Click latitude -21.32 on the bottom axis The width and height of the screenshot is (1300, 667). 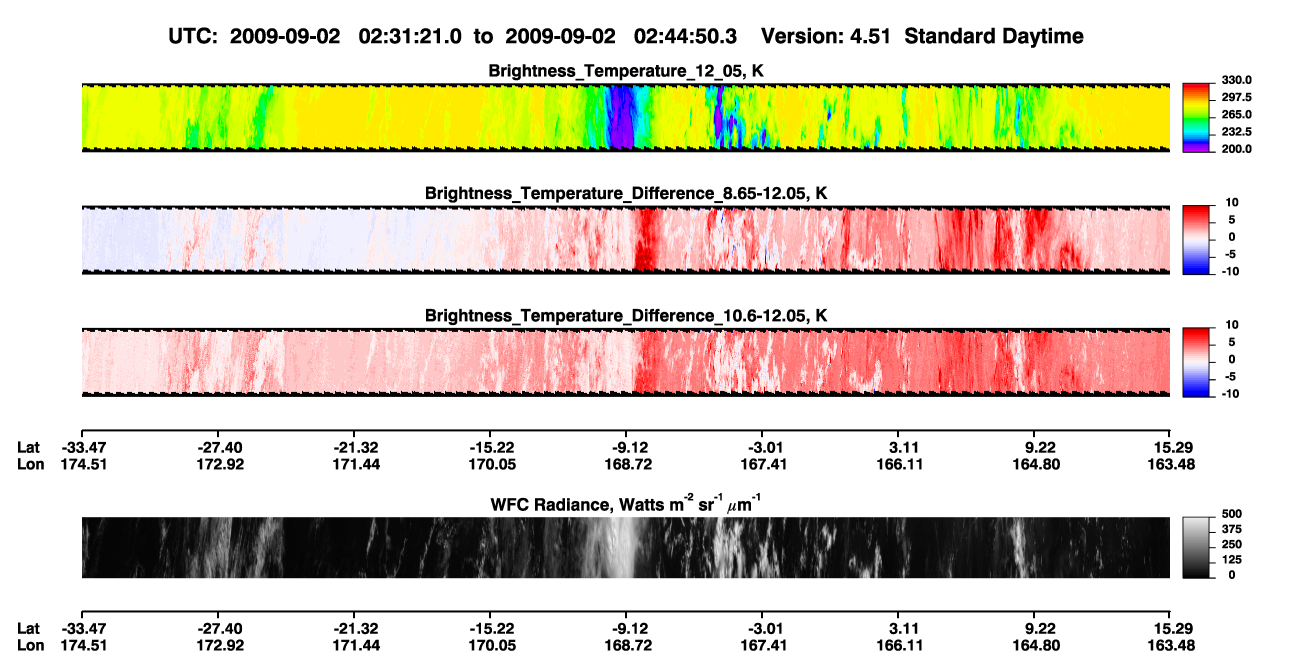(355, 628)
